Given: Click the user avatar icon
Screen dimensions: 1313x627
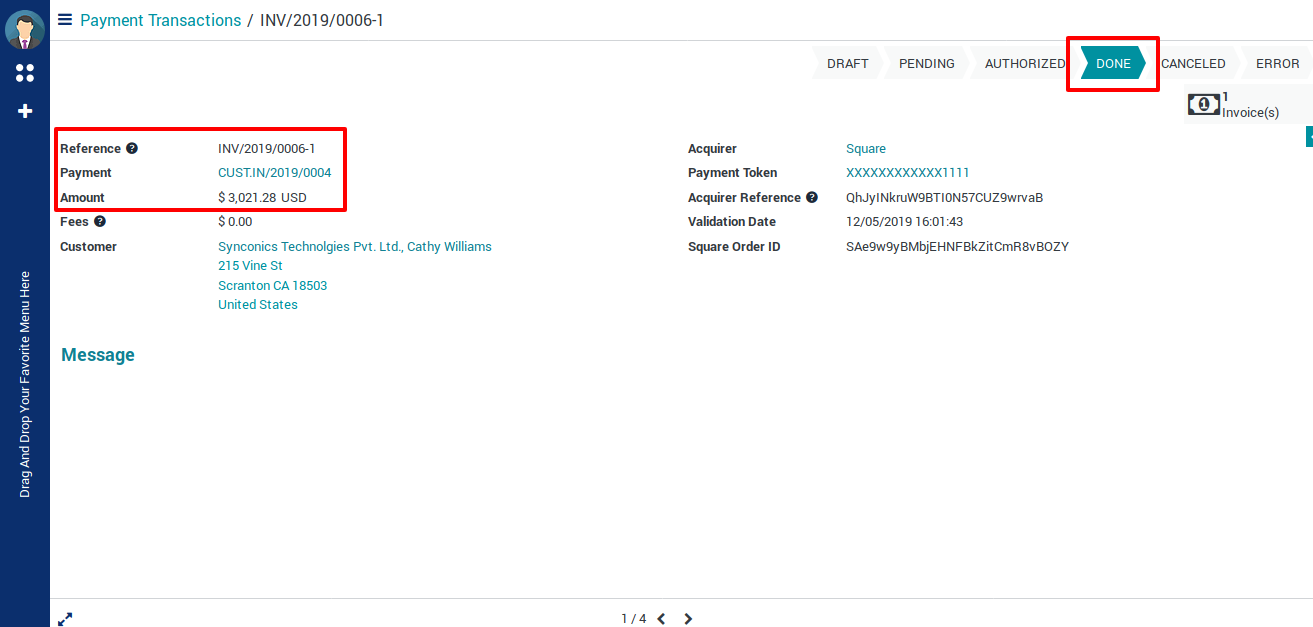Looking at the screenshot, I should pyautogui.click(x=25, y=30).
